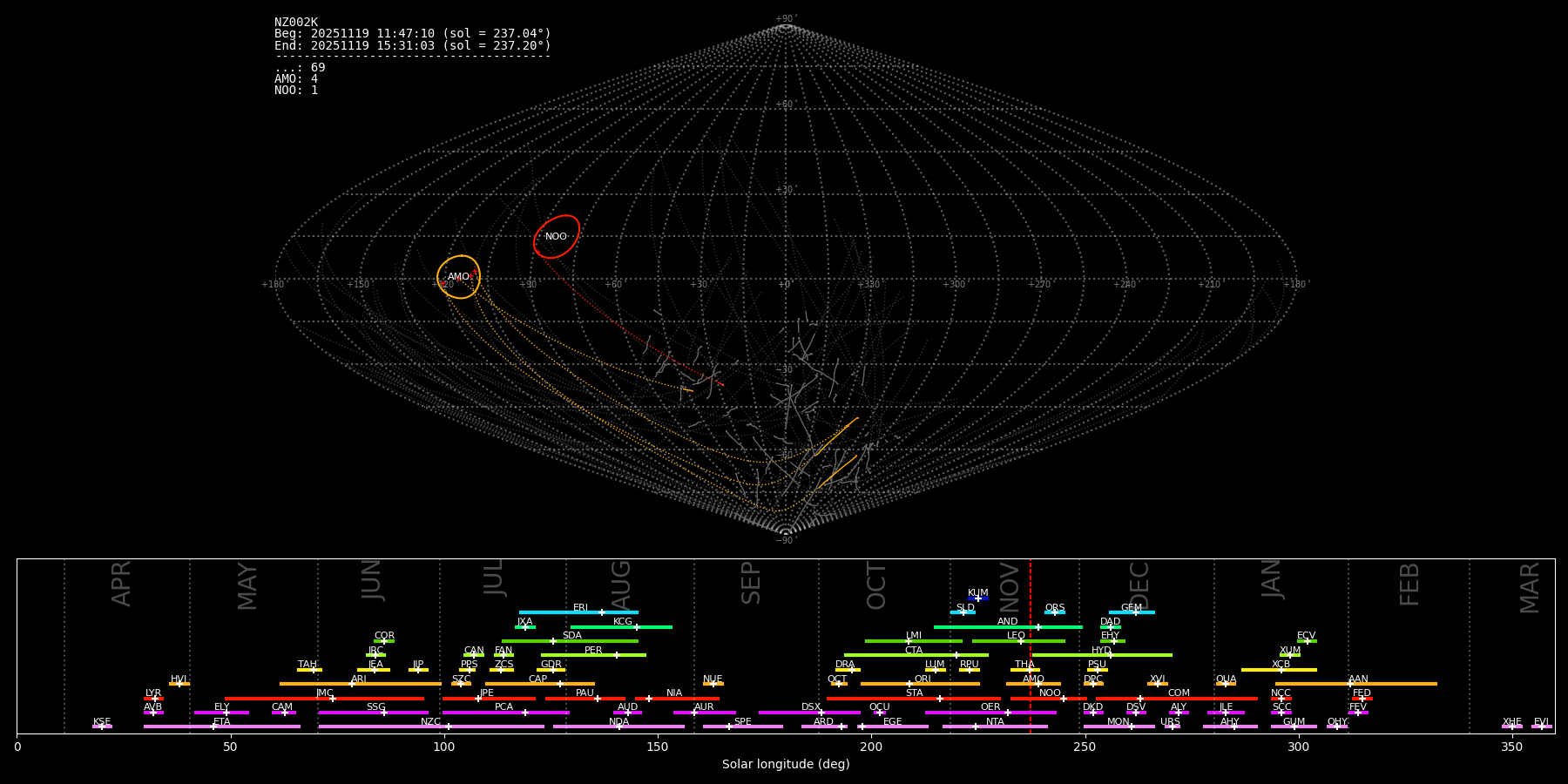Click the sporadic count line '...: 69'
Screen dimensions: 1568x784
tap(300, 68)
